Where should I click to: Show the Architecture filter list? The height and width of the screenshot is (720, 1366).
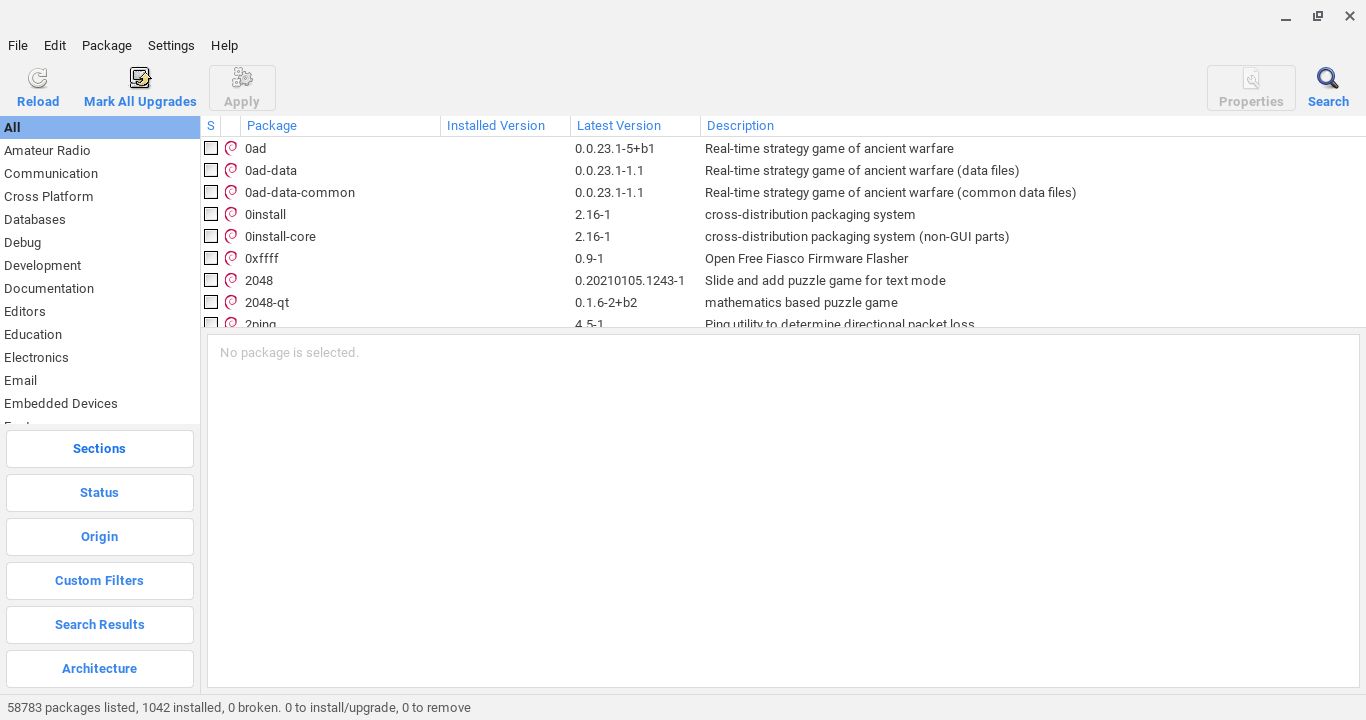point(99,669)
